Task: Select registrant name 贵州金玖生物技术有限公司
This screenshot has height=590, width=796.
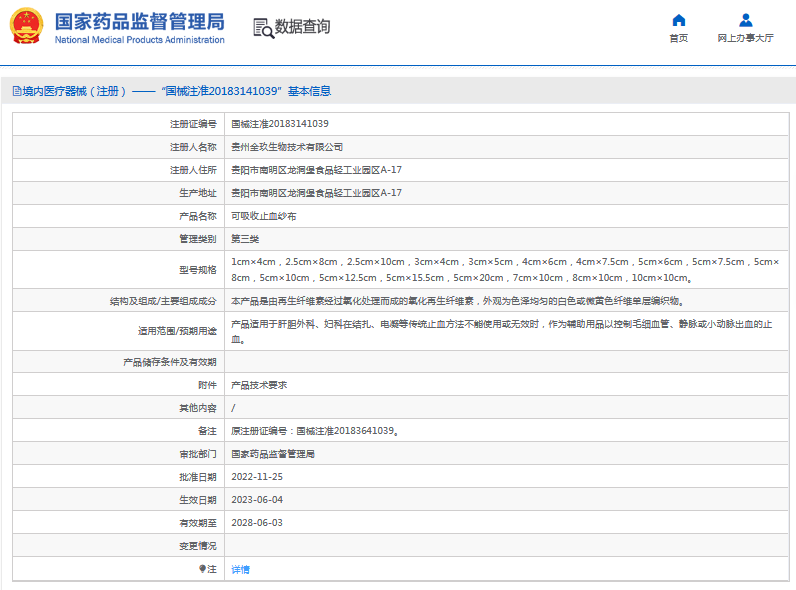Action: click(x=287, y=147)
